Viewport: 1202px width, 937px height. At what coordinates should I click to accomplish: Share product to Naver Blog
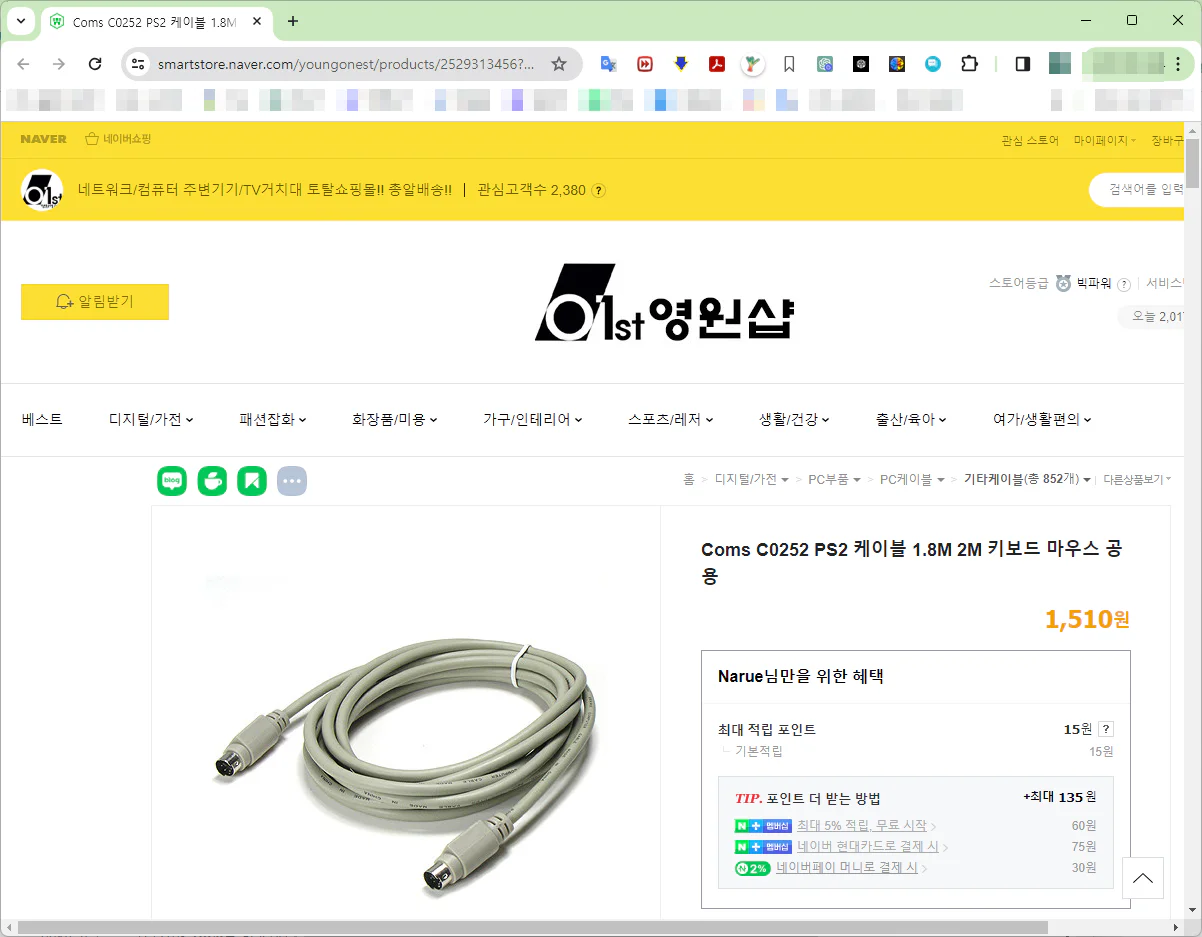coord(172,481)
